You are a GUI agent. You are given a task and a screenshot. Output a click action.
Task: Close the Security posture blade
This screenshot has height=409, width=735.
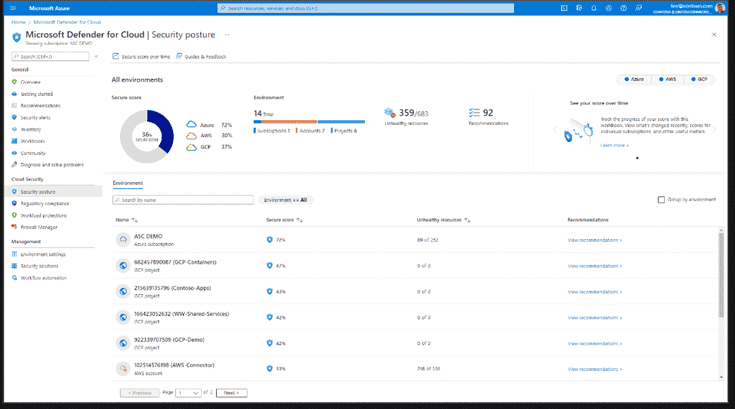click(714, 35)
